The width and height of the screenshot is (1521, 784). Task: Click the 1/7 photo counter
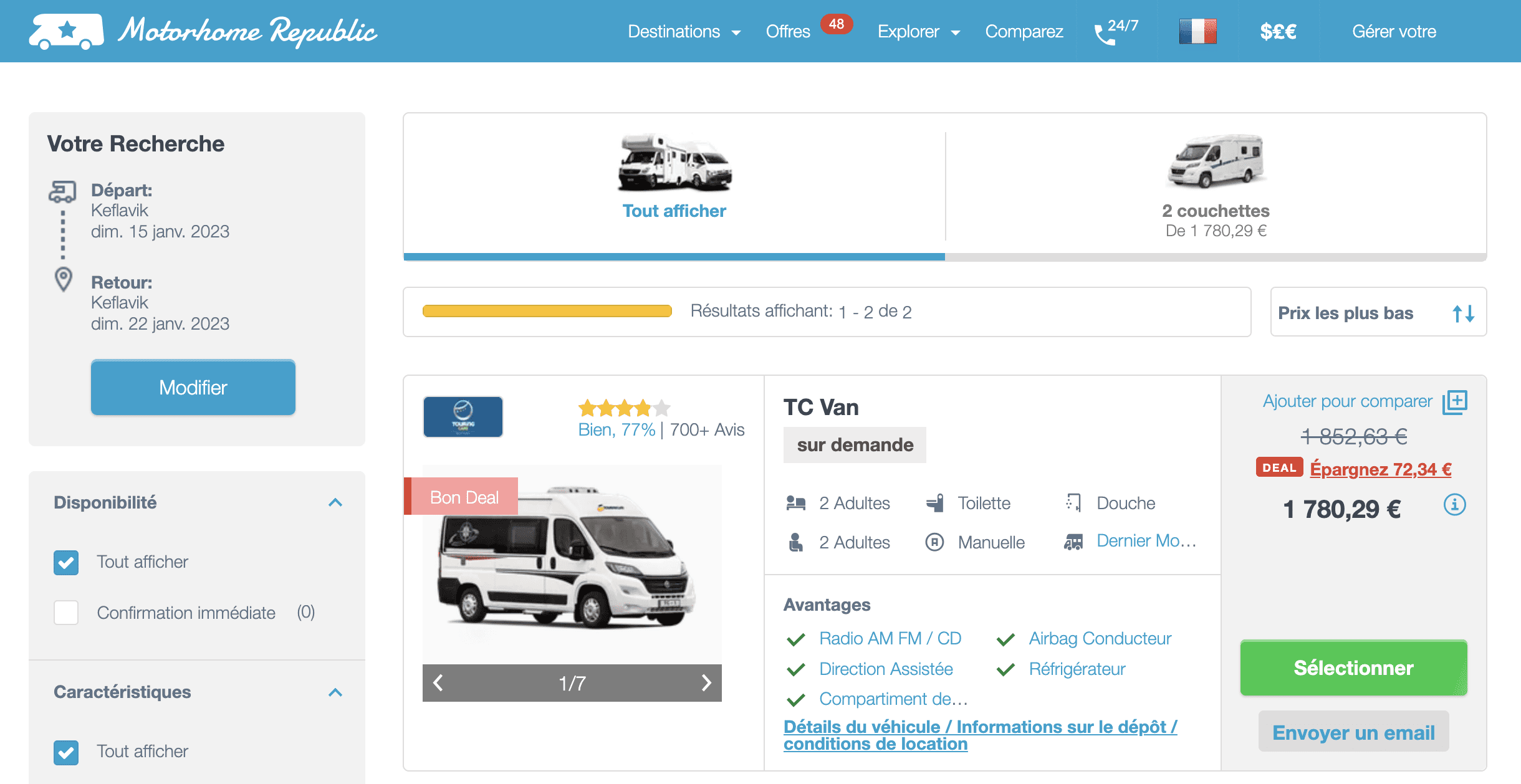tap(572, 683)
